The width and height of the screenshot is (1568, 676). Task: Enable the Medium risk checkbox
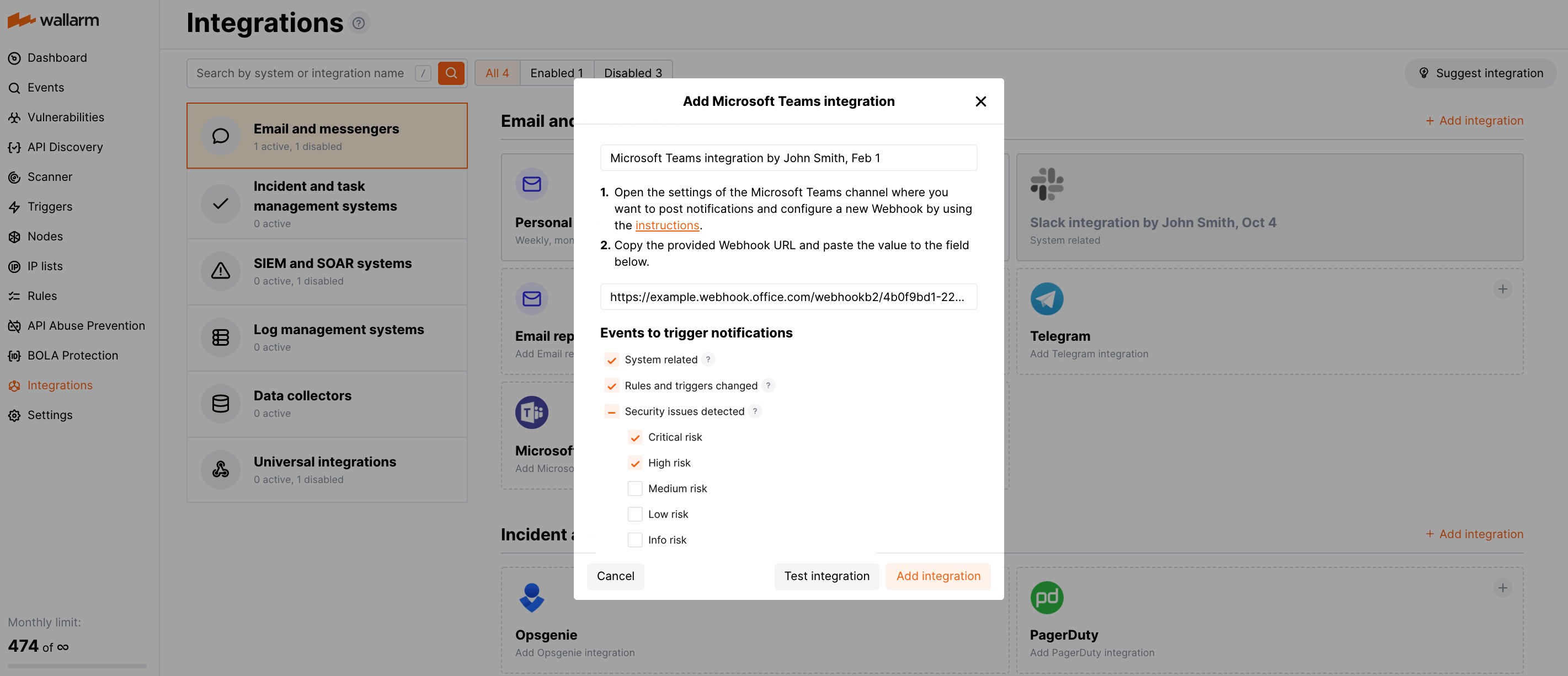tap(635, 488)
